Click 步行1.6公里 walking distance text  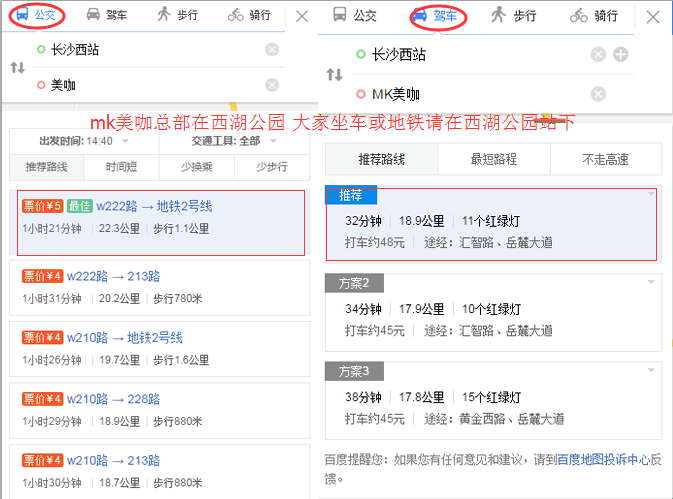[181, 360]
